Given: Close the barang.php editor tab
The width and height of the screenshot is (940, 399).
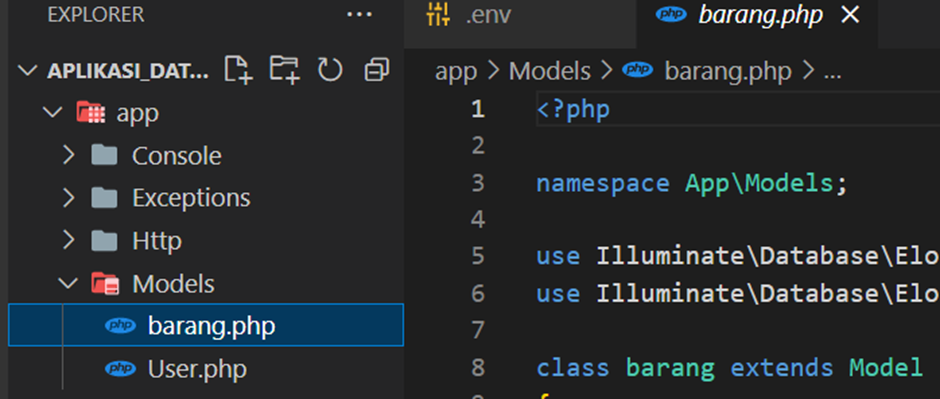Looking at the screenshot, I should [850, 16].
